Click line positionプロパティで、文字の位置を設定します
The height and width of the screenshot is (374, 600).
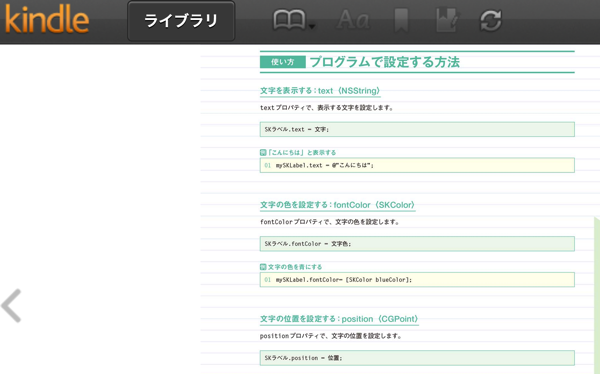click(x=331, y=336)
